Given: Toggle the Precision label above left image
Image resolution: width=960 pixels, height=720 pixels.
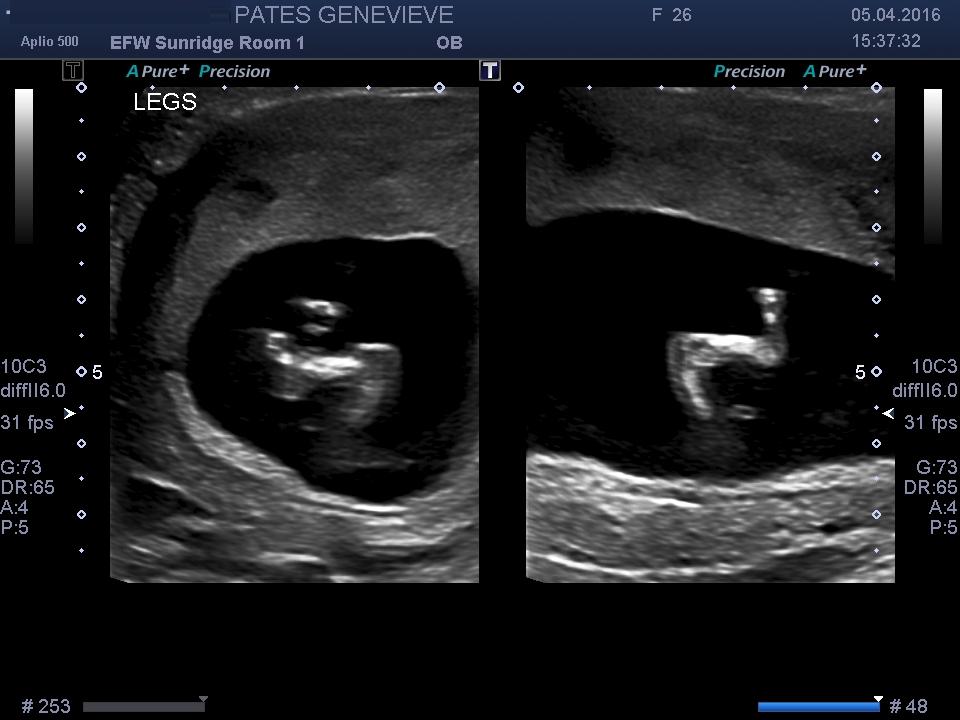Looking at the screenshot, I should [235, 71].
